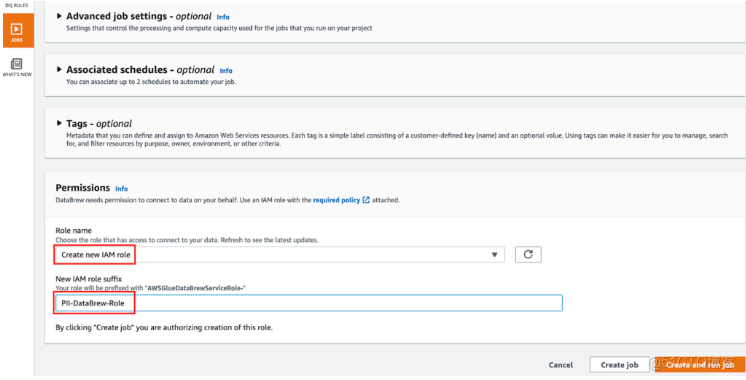Click Info link beside Permissions
746x380 pixels.
click(x=122, y=189)
